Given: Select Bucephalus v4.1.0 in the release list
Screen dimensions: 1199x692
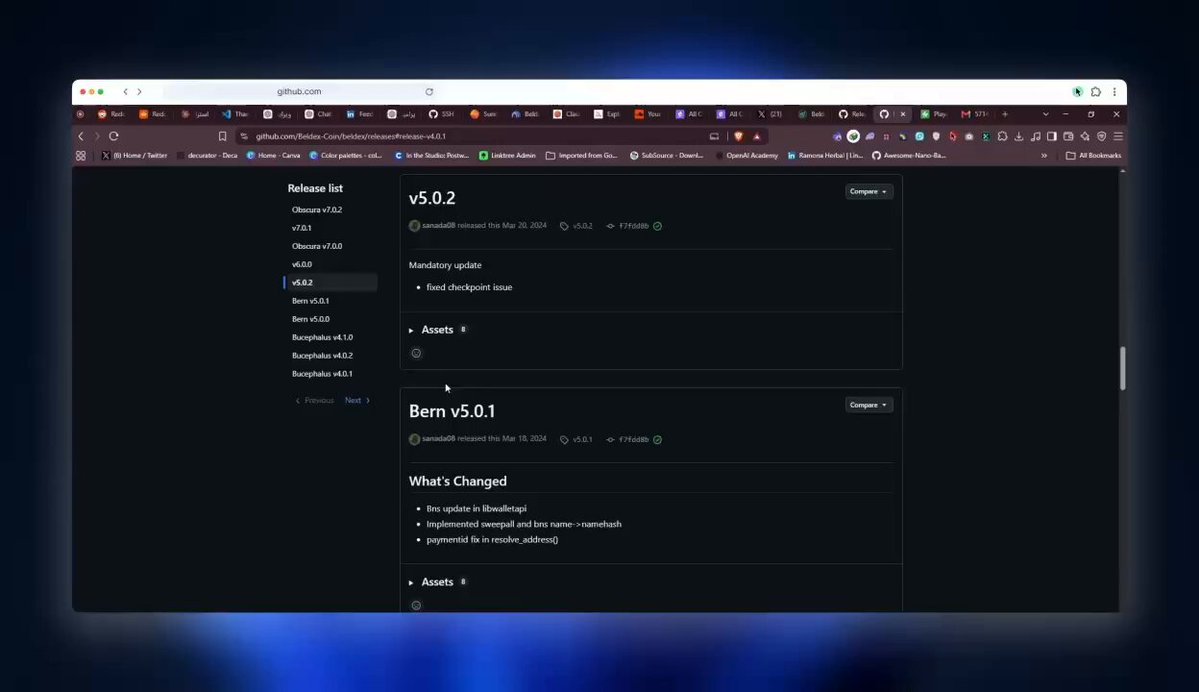Looking at the screenshot, I should tap(322, 337).
